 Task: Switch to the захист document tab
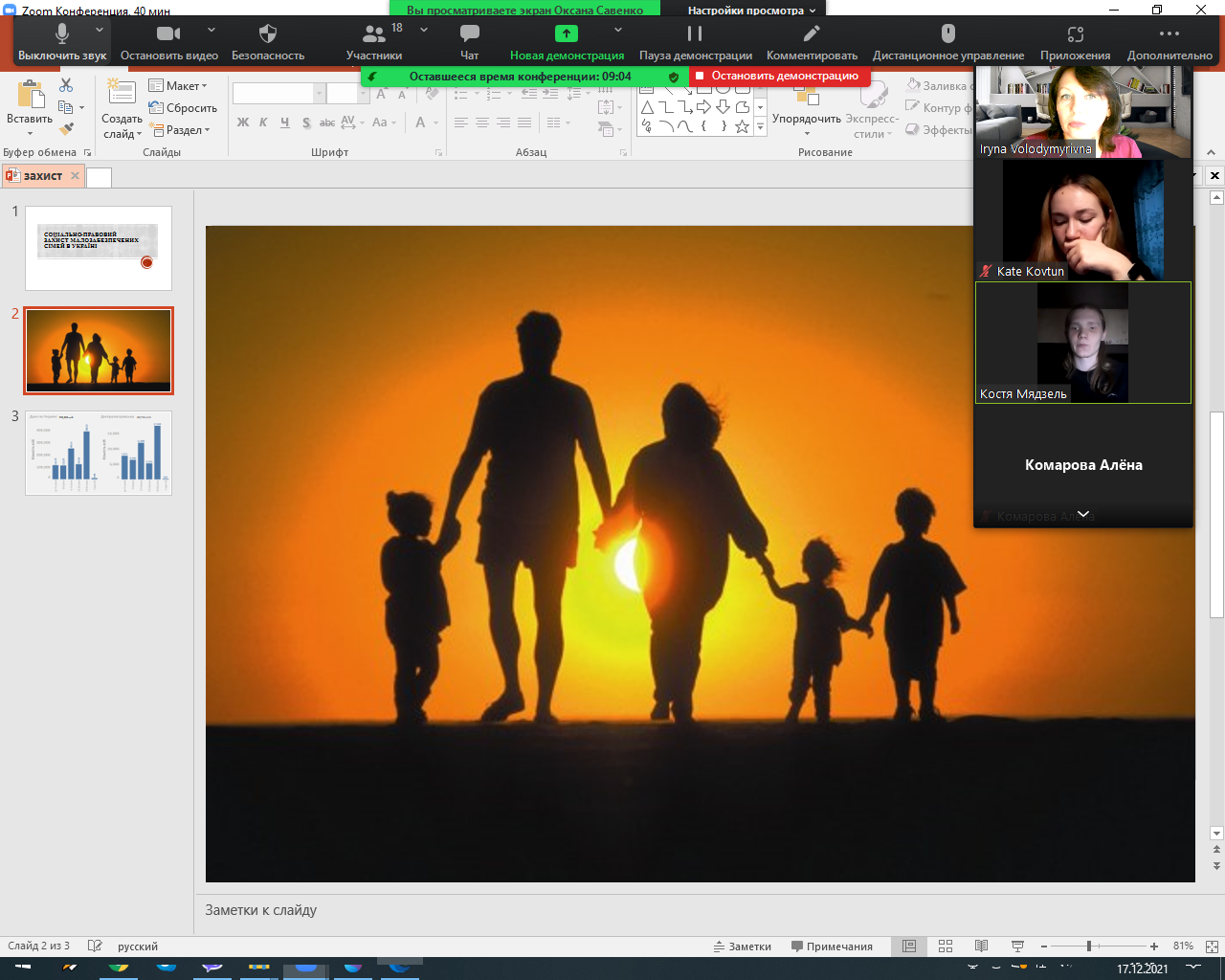tap(43, 176)
